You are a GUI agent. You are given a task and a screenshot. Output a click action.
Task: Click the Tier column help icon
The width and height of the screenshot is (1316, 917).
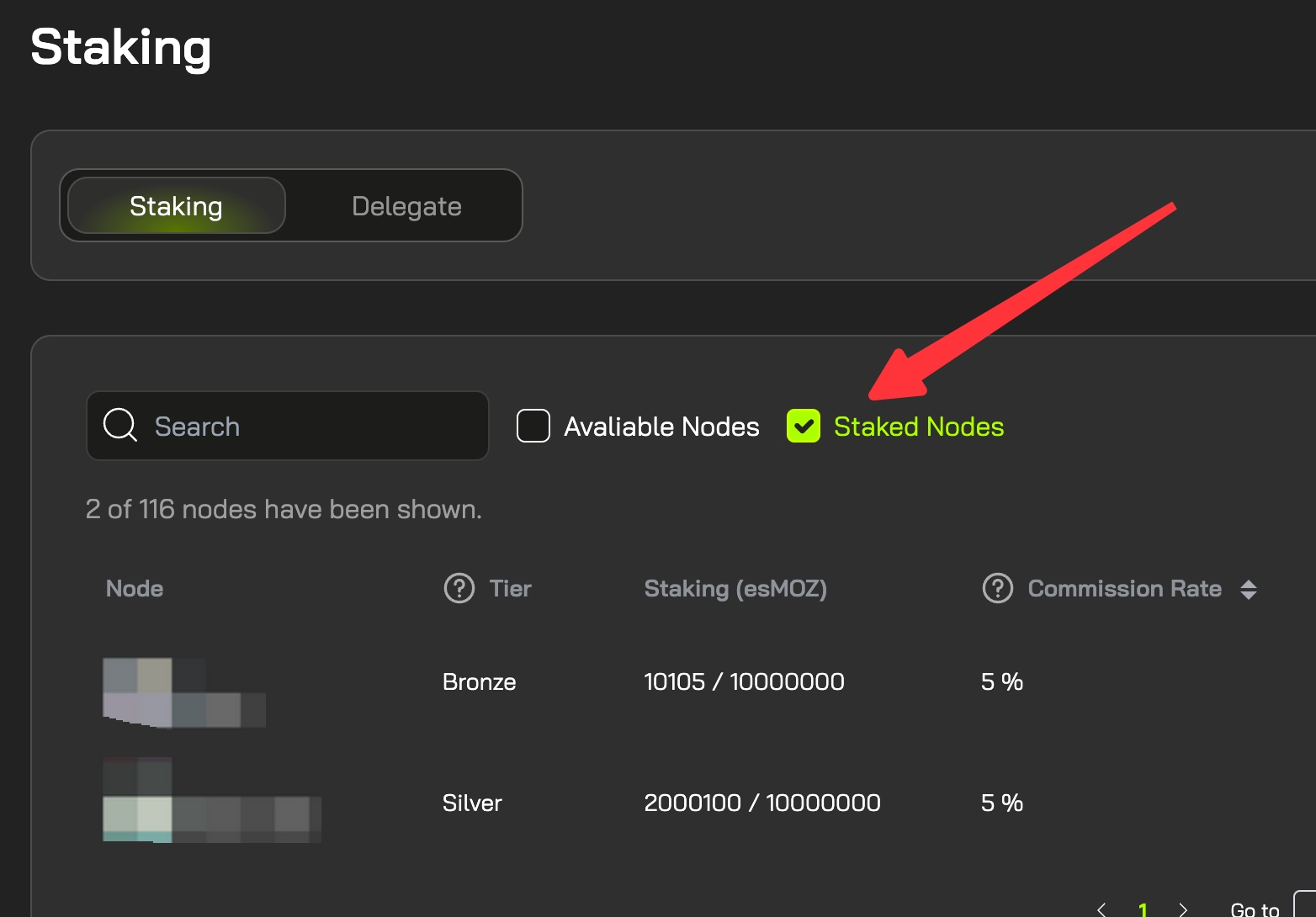(458, 588)
